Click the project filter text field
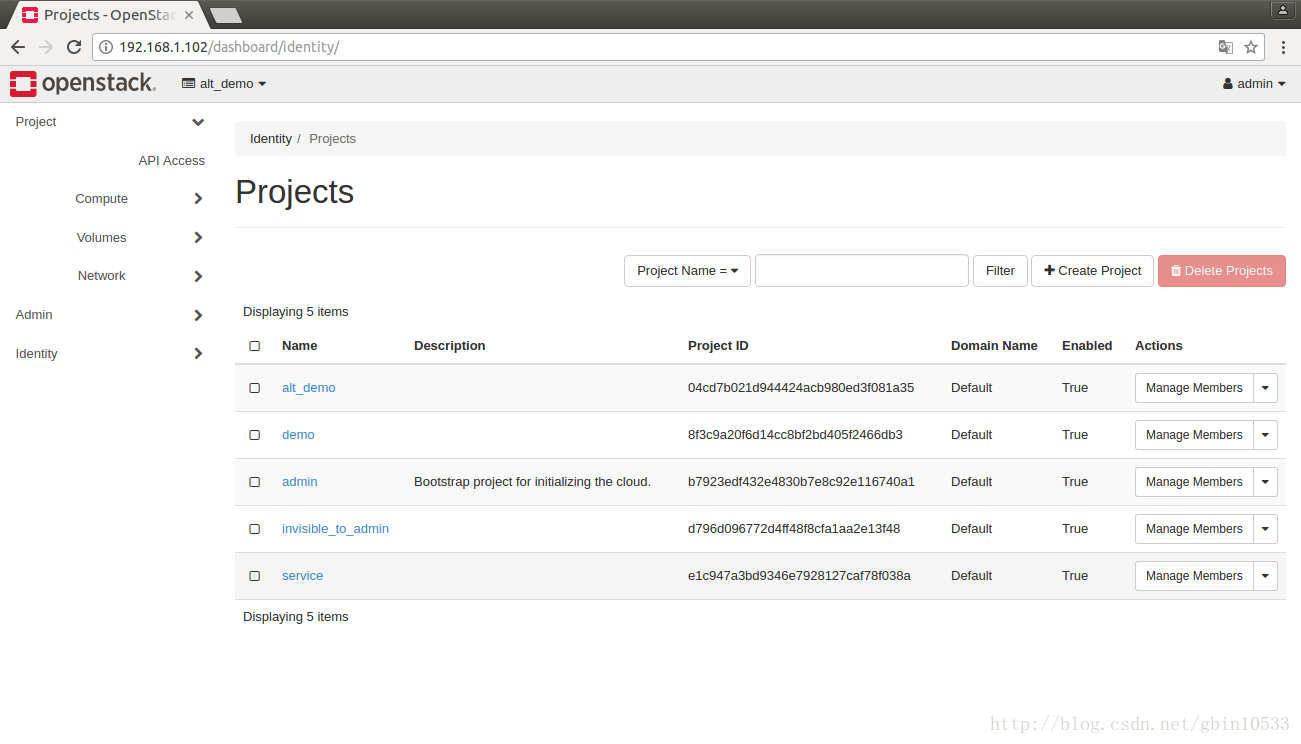 coord(862,271)
